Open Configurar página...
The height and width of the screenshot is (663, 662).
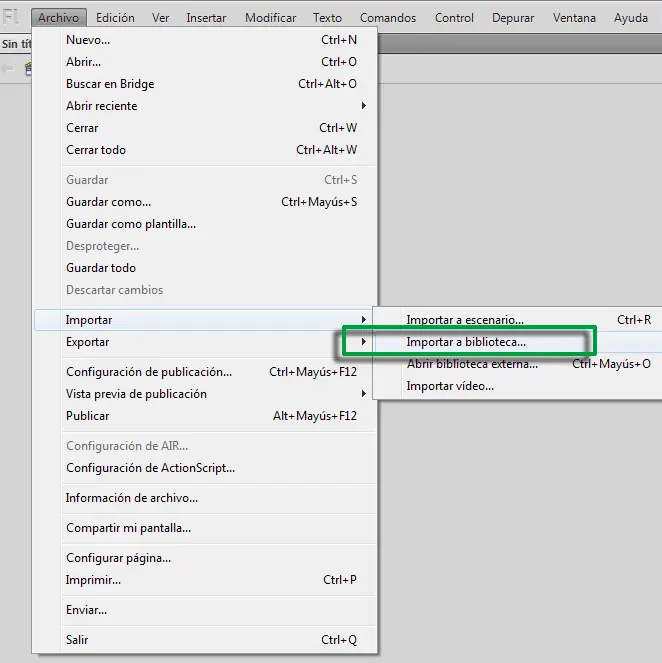pyautogui.click(x=205, y=558)
